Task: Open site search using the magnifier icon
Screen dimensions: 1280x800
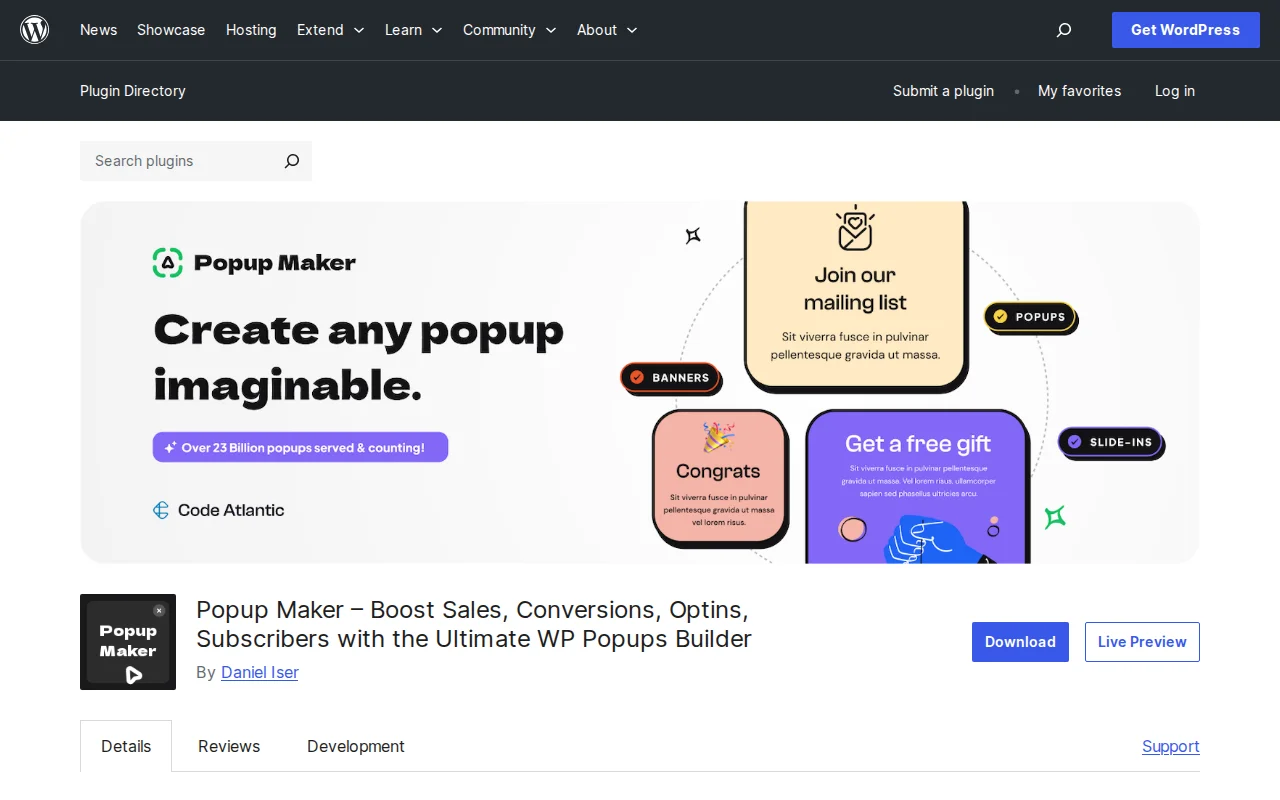Action: (x=1063, y=30)
